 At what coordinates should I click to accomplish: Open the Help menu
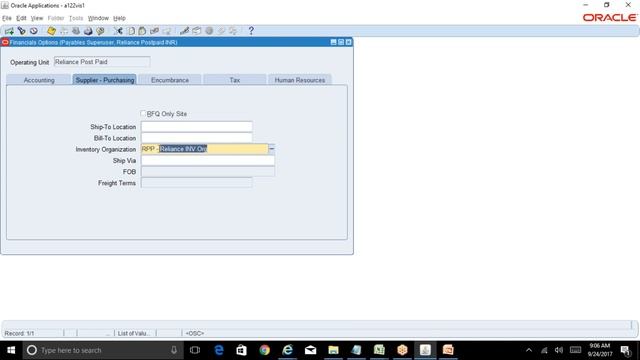119,18
